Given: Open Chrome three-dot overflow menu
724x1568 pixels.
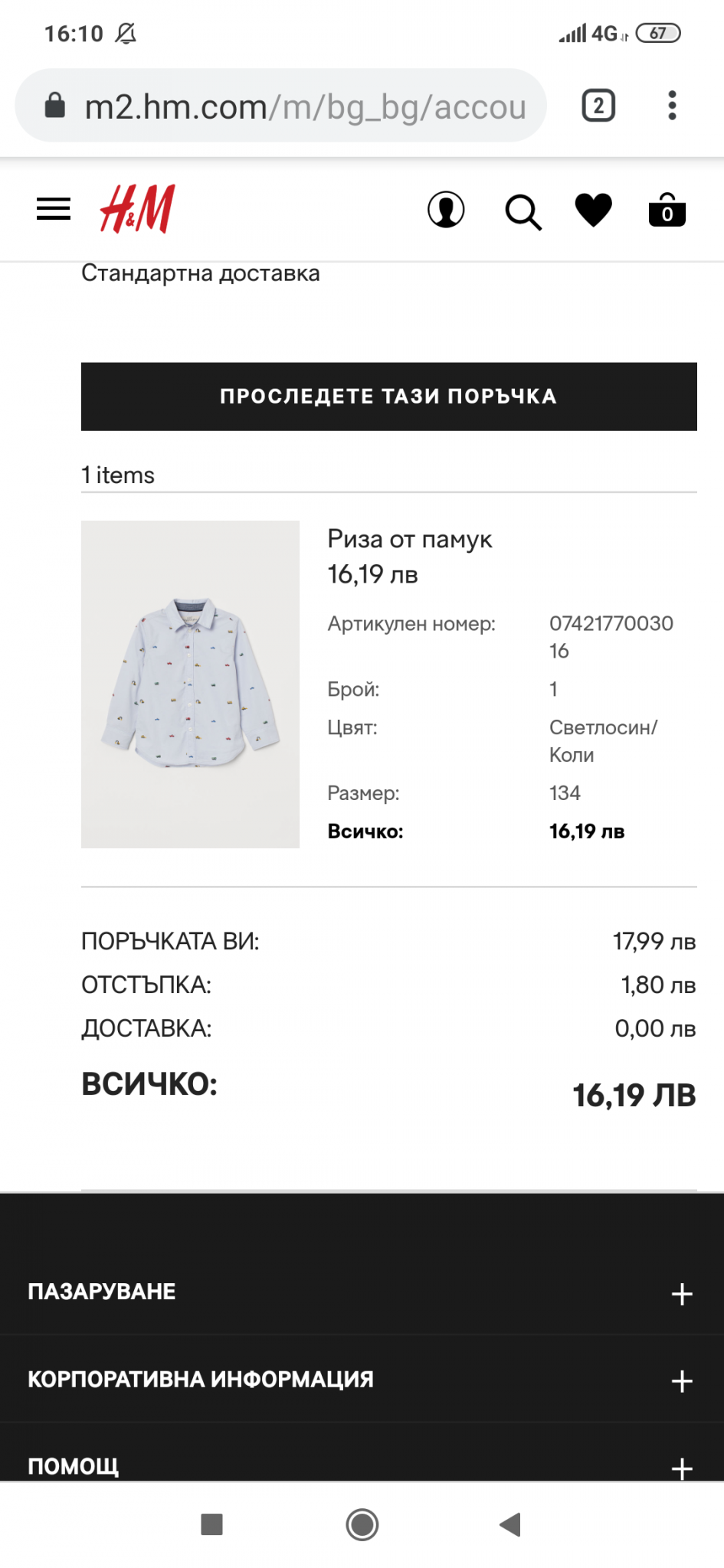Looking at the screenshot, I should point(672,106).
